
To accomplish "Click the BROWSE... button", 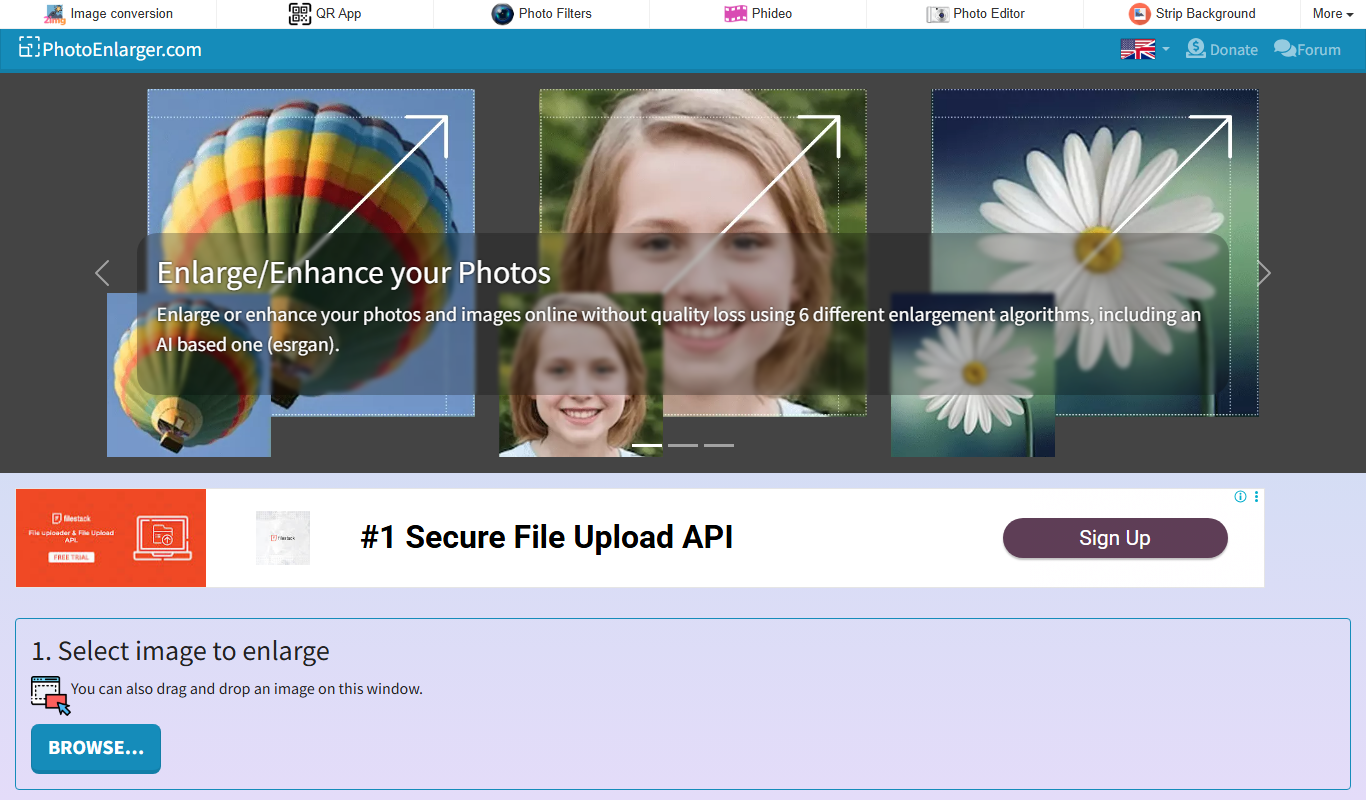I will pos(96,749).
